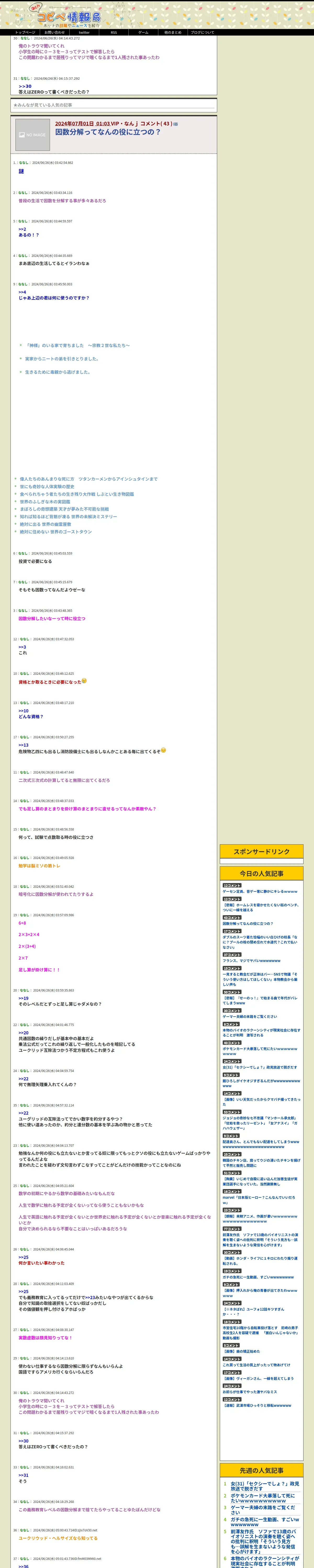314x1568 pixels.
Task: Follow the >>20 reply anchor
Action: pos(23,1033)
